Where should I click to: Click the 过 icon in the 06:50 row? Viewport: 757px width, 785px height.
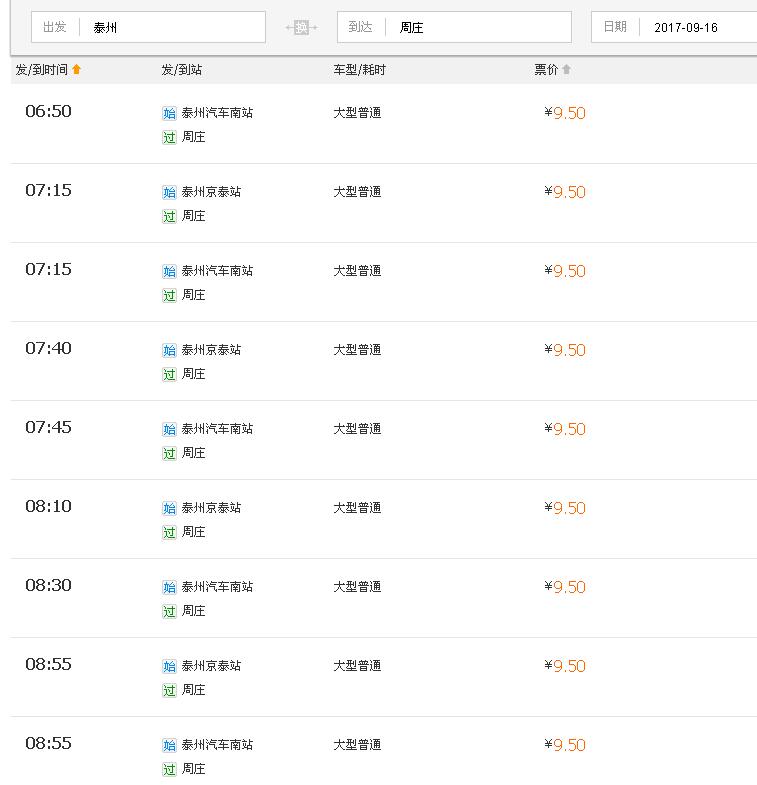[x=169, y=137]
